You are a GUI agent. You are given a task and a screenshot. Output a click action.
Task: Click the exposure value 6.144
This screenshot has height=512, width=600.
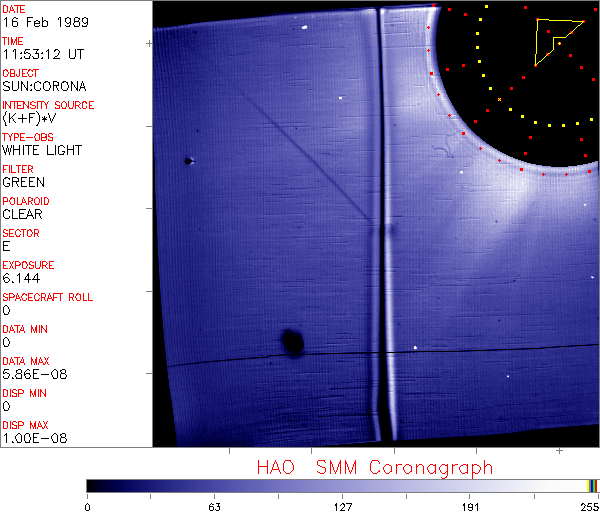click(x=21, y=278)
